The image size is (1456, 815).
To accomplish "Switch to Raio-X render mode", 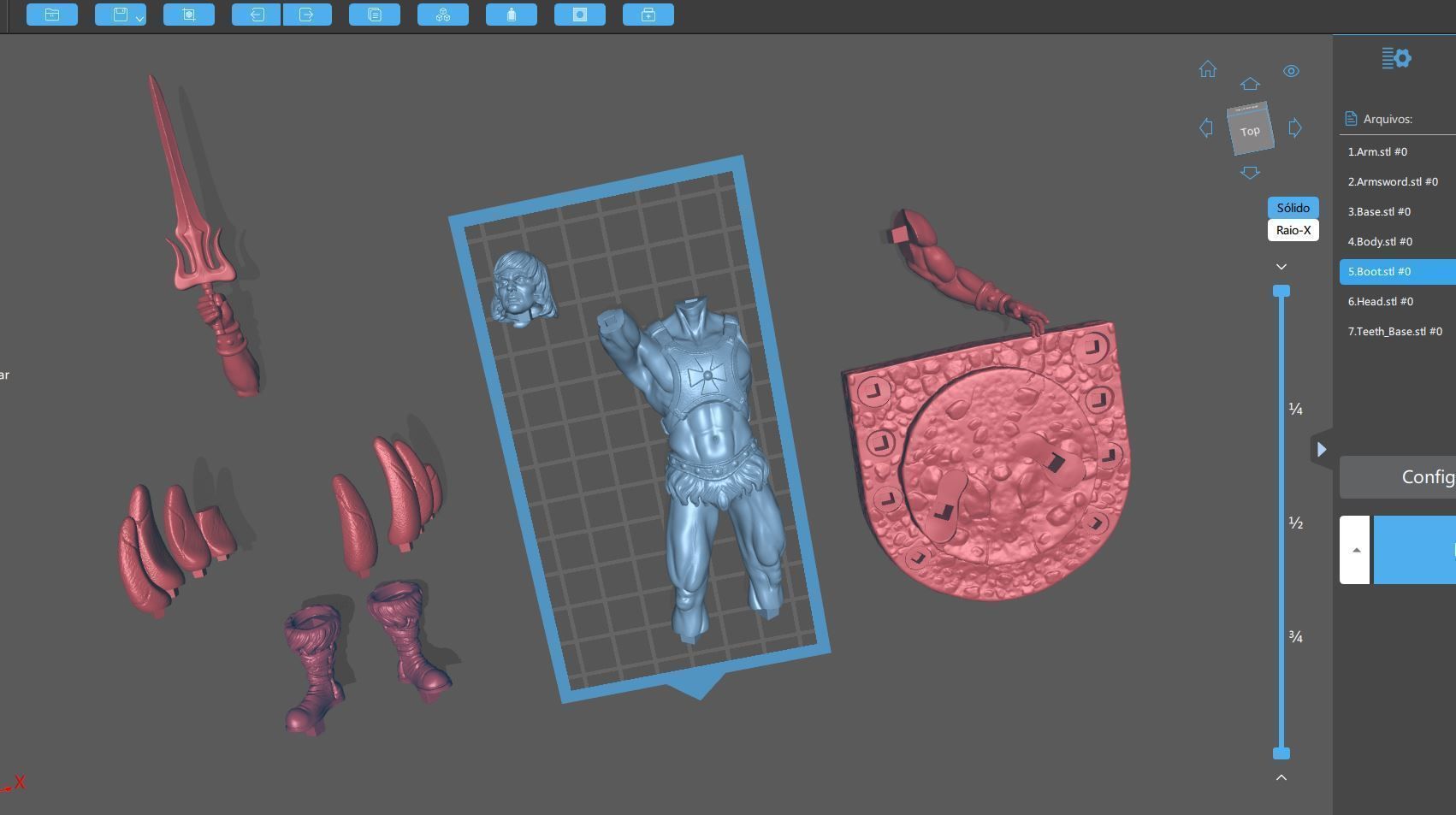I will 1293,230.
